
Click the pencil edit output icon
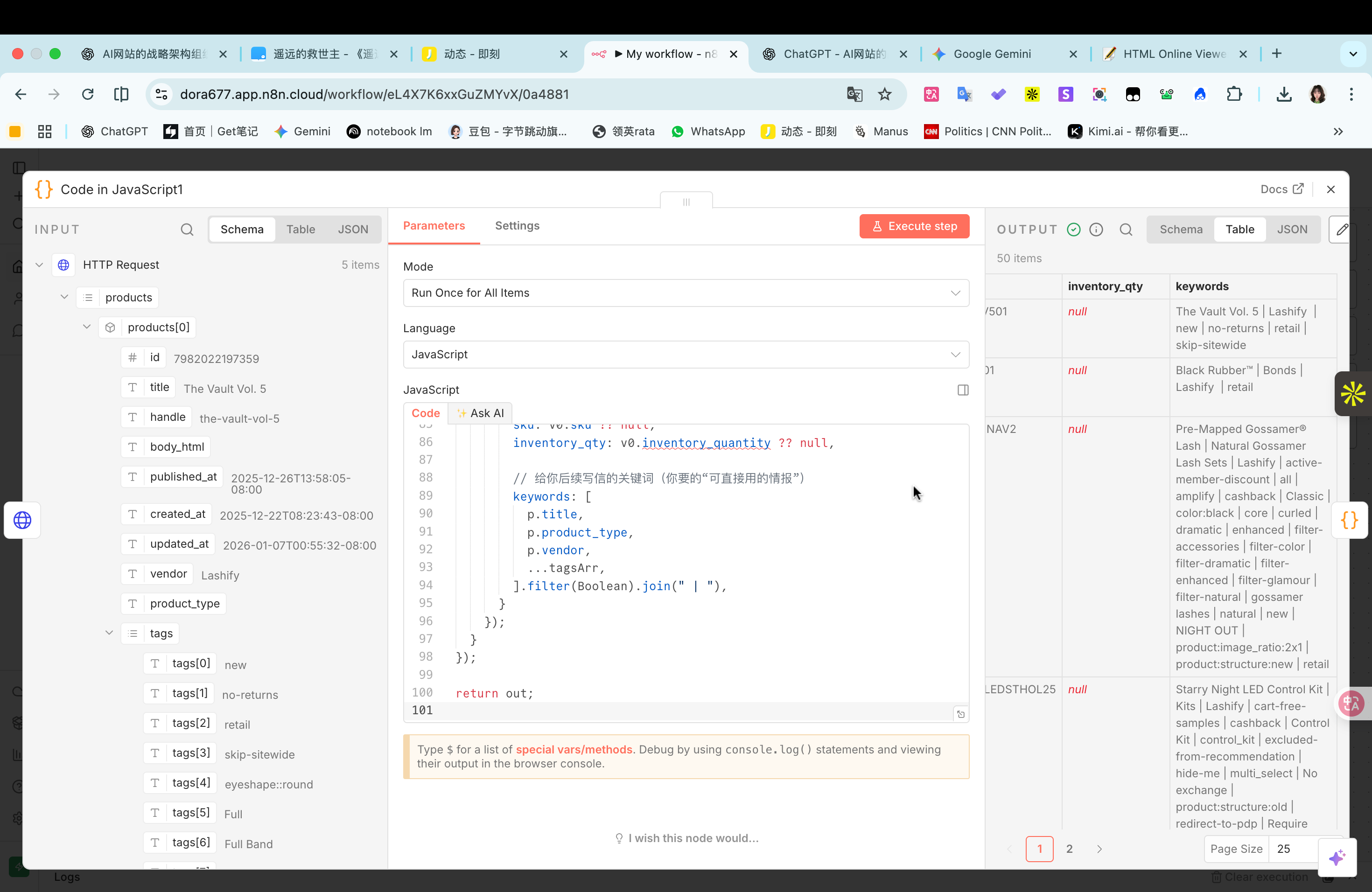1341,230
